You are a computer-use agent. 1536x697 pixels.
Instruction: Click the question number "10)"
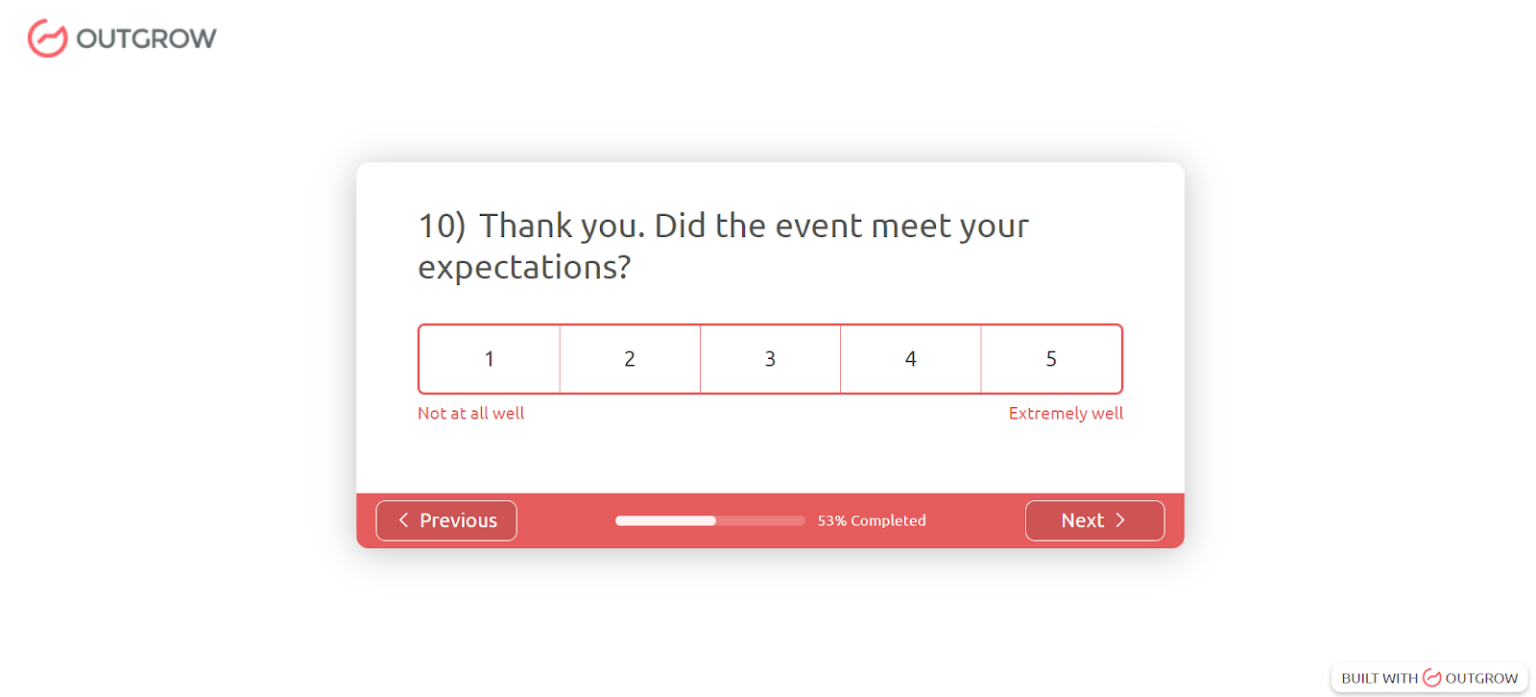click(x=441, y=226)
